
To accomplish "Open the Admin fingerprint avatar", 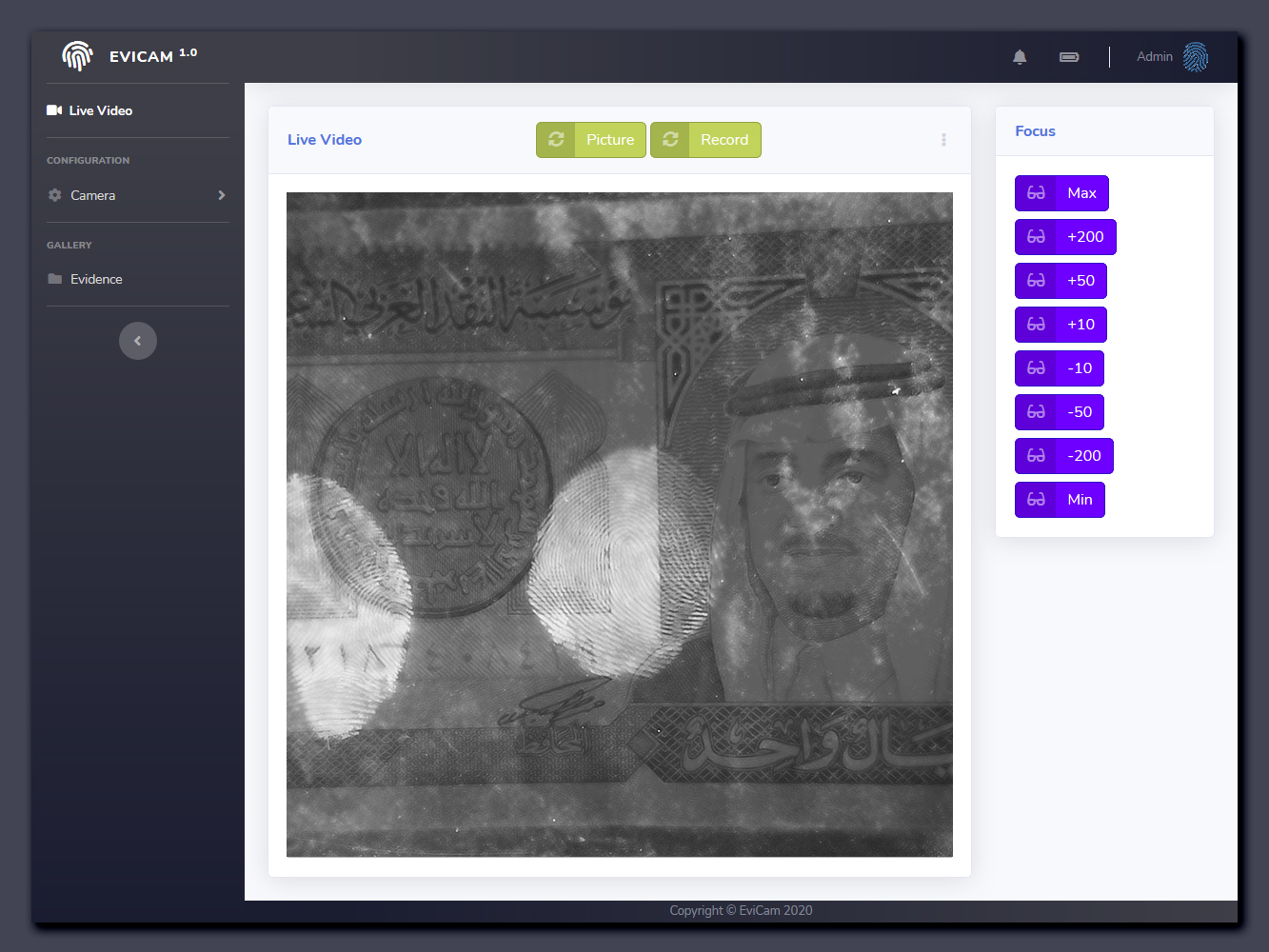I will point(1196,57).
